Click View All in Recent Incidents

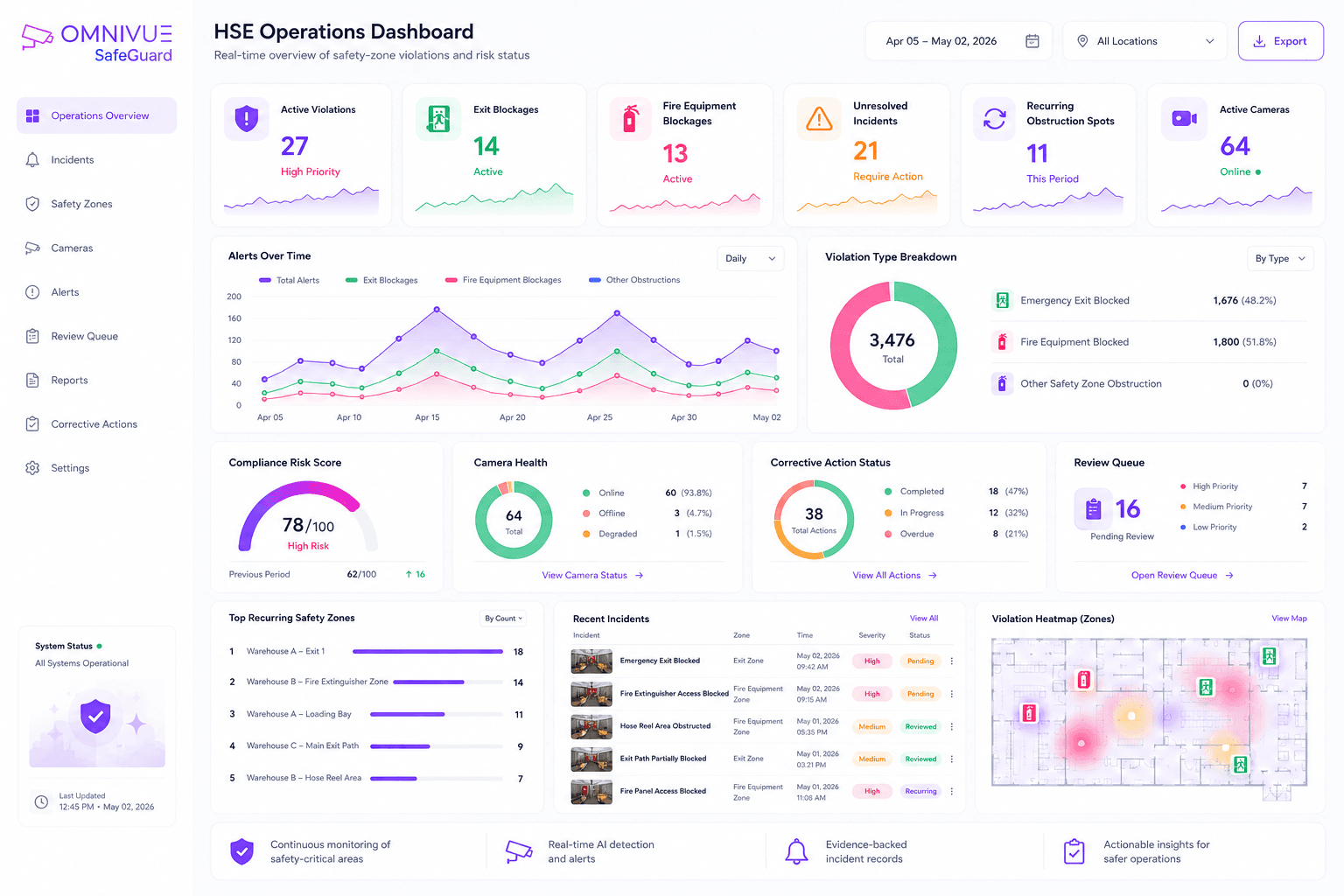click(924, 619)
